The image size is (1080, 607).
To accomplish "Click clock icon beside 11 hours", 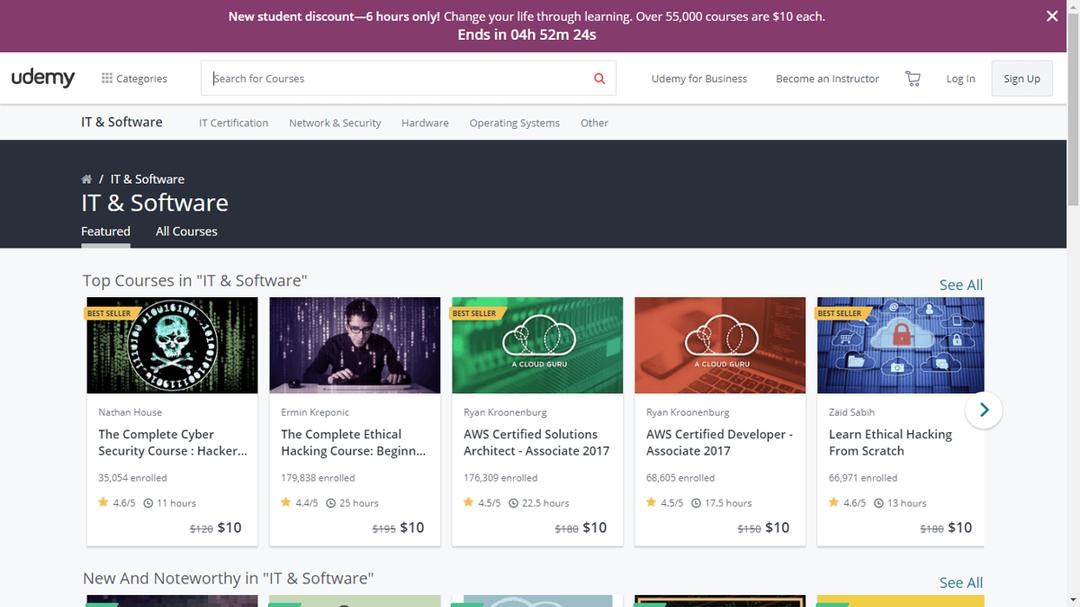I will point(148,503).
